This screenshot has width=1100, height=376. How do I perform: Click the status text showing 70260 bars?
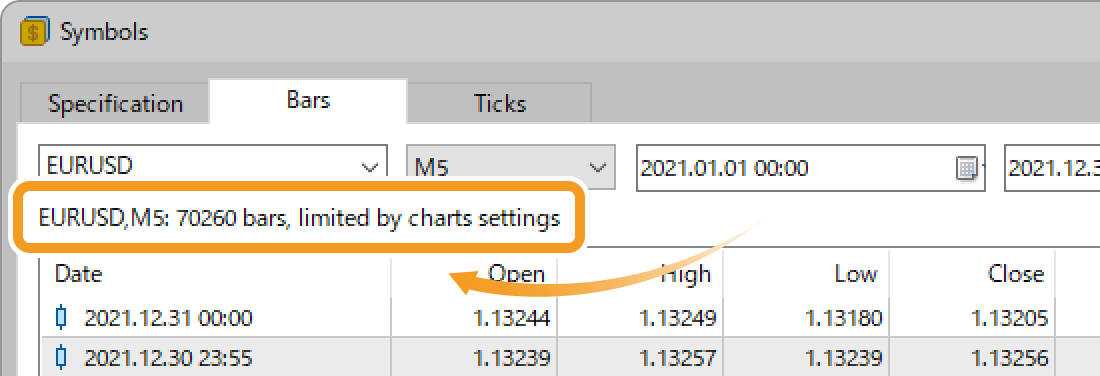300,218
